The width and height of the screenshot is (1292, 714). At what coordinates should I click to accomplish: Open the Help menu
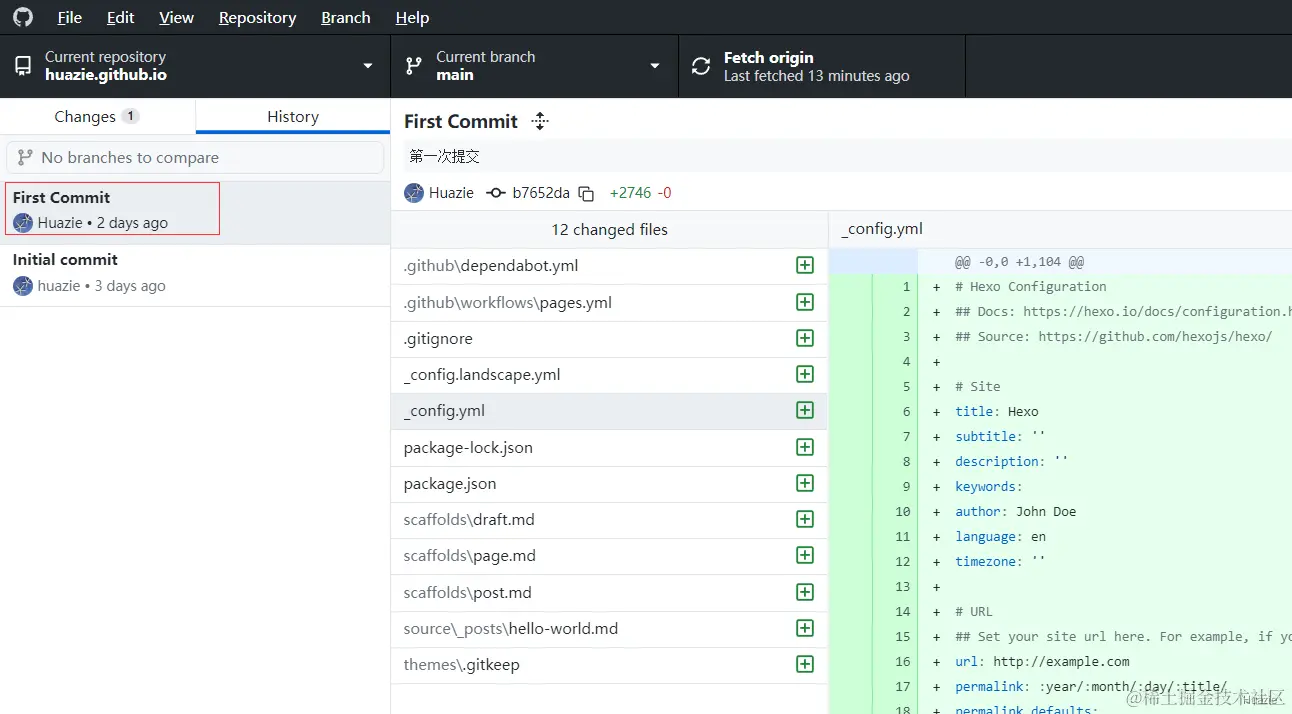pos(412,18)
